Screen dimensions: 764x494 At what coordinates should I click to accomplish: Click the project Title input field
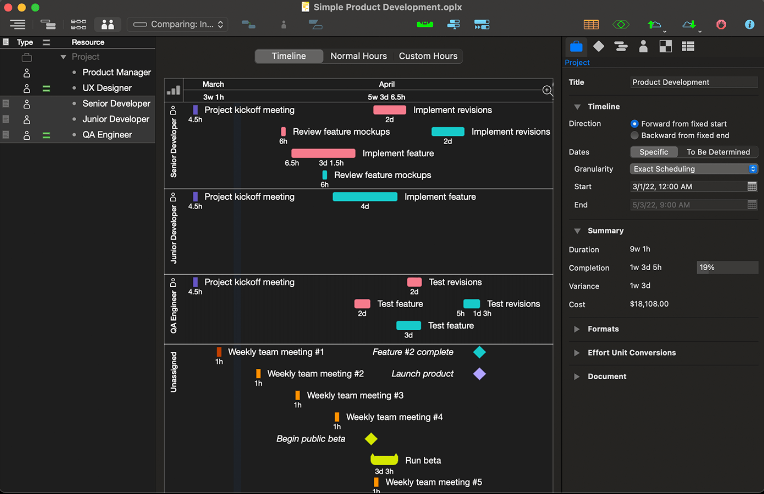[x=693, y=82]
